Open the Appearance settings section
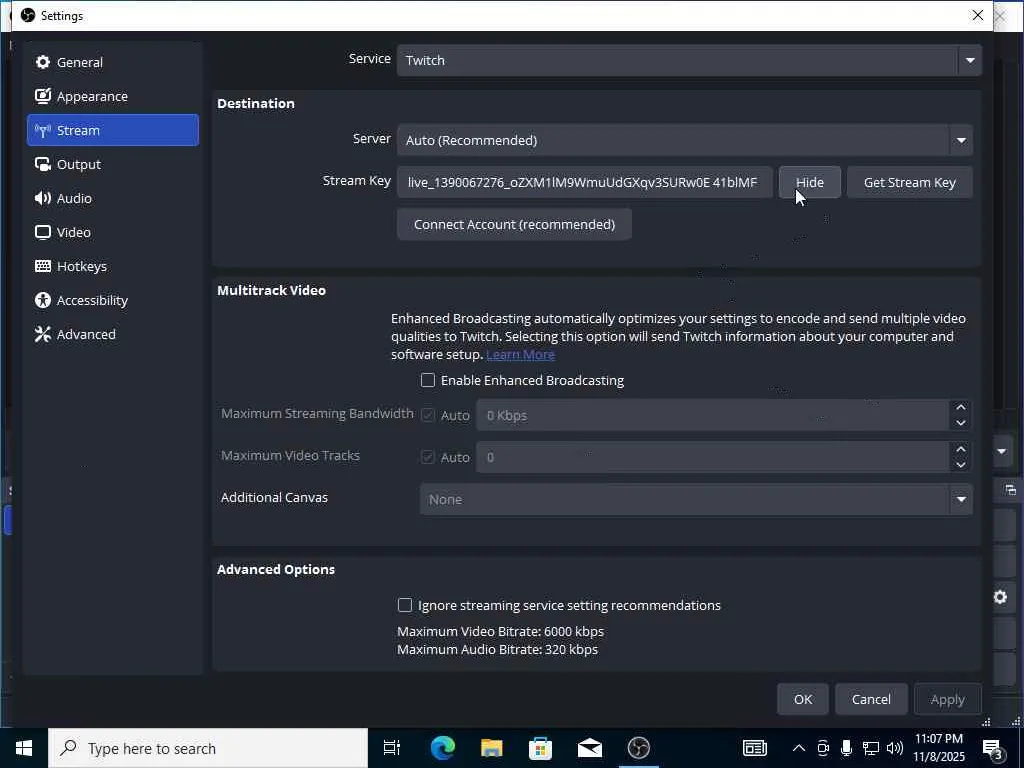 pyautogui.click(x=112, y=96)
